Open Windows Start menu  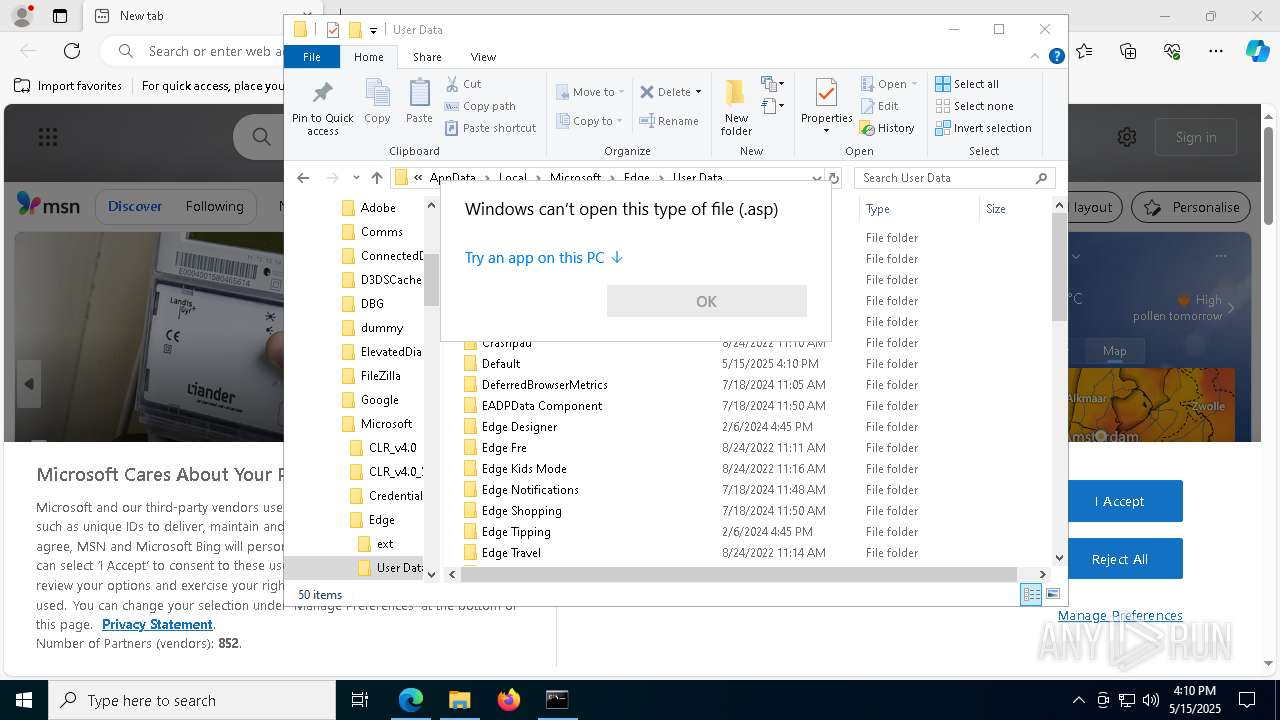24,700
